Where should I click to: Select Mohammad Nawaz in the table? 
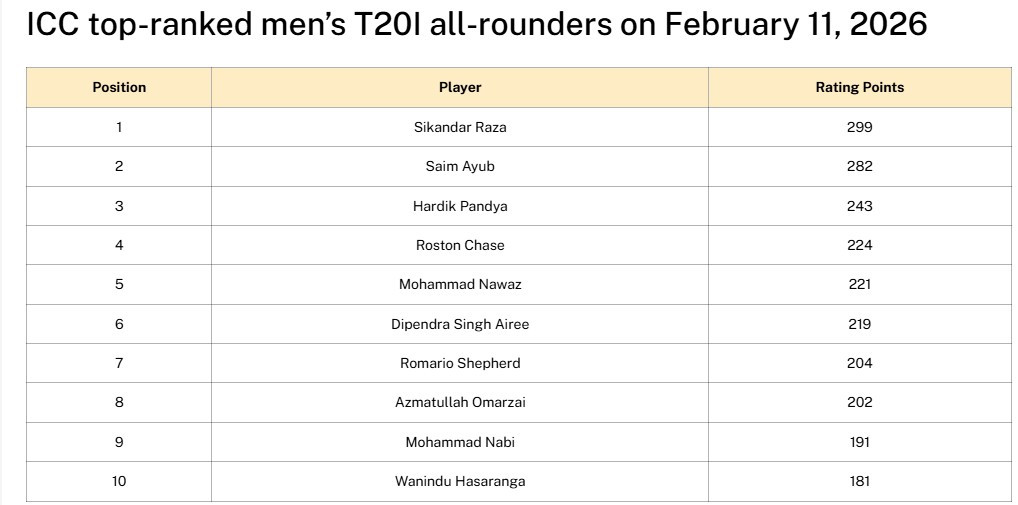coord(460,284)
